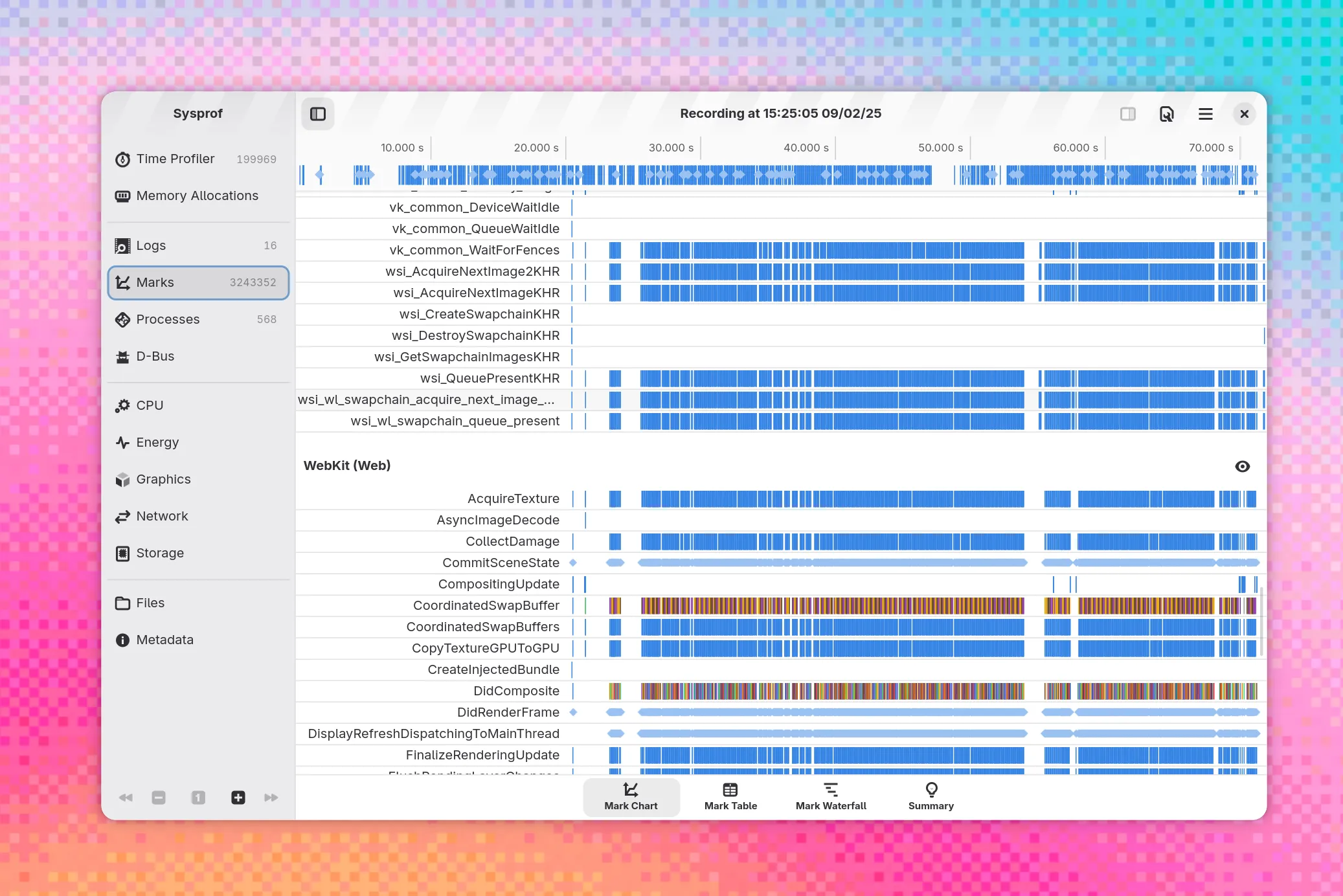Switch to the Mark Table tab

click(730, 796)
